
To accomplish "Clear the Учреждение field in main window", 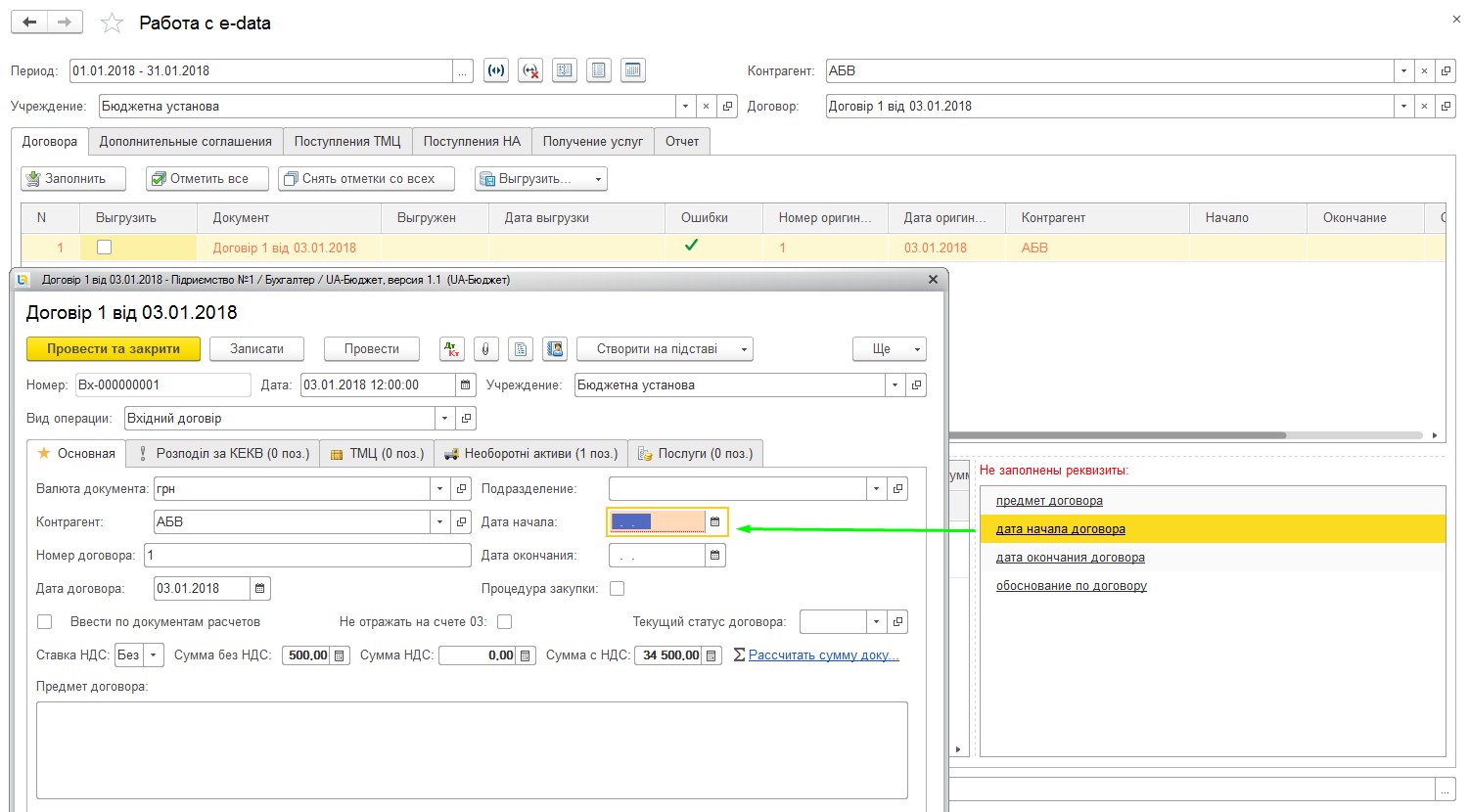I will (707, 106).
